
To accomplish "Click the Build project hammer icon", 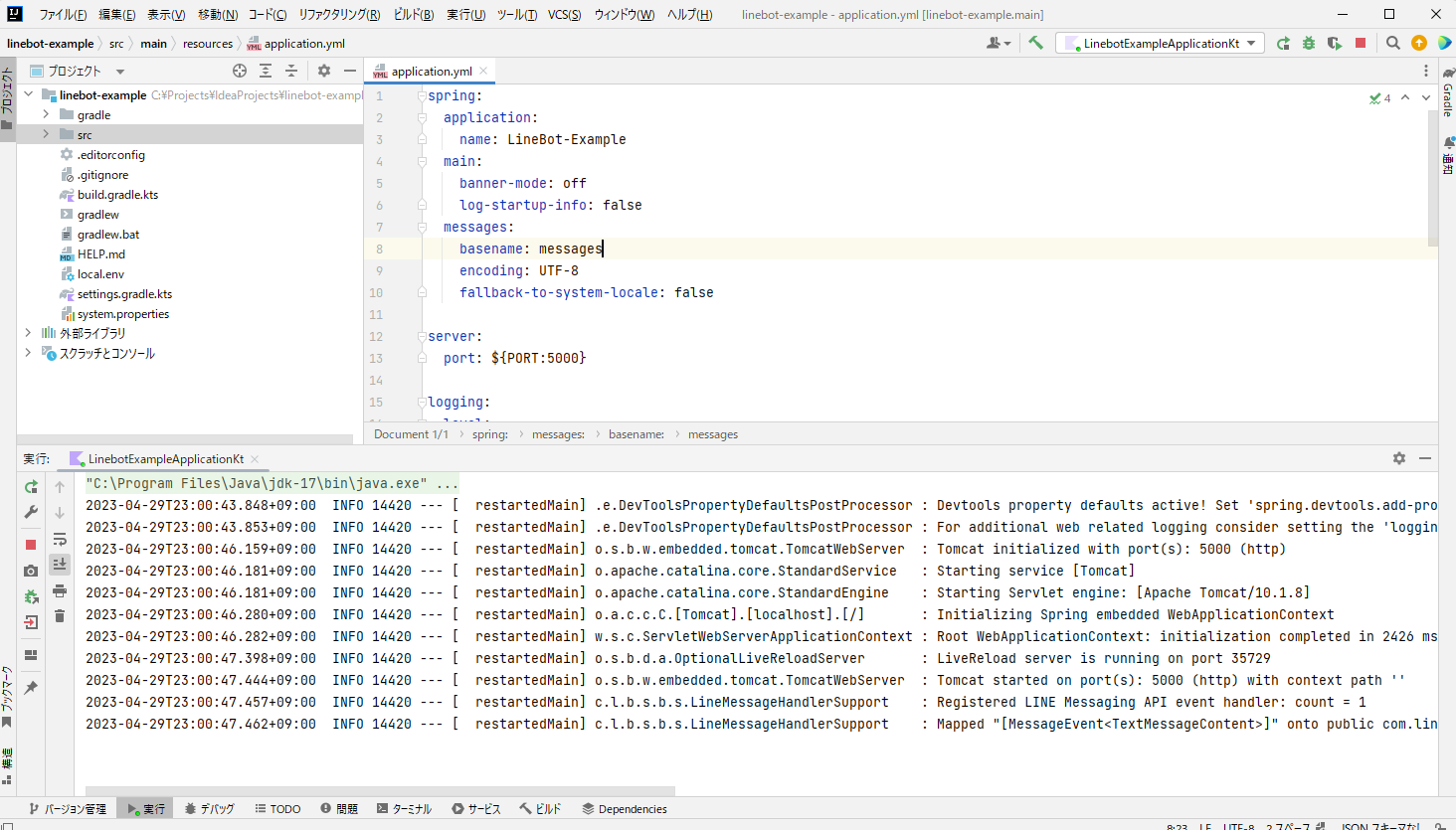I will coord(1035,43).
